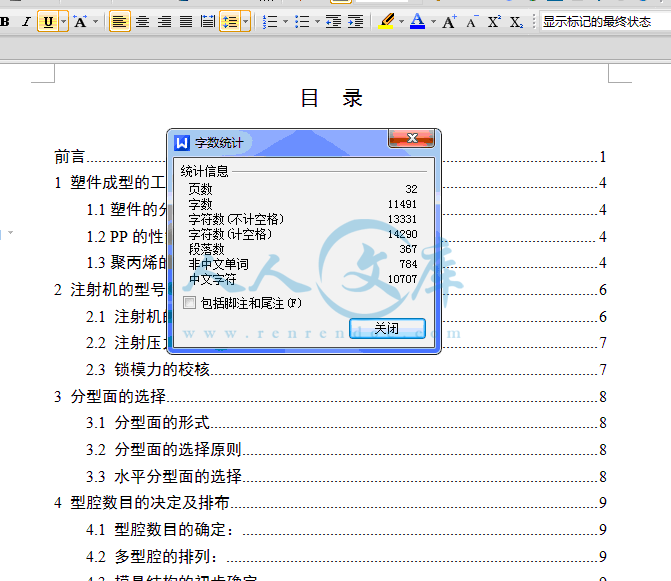Viewport: 671px width, 581px height.
Task: Apply subscript formatting
Action: click(516, 21)
